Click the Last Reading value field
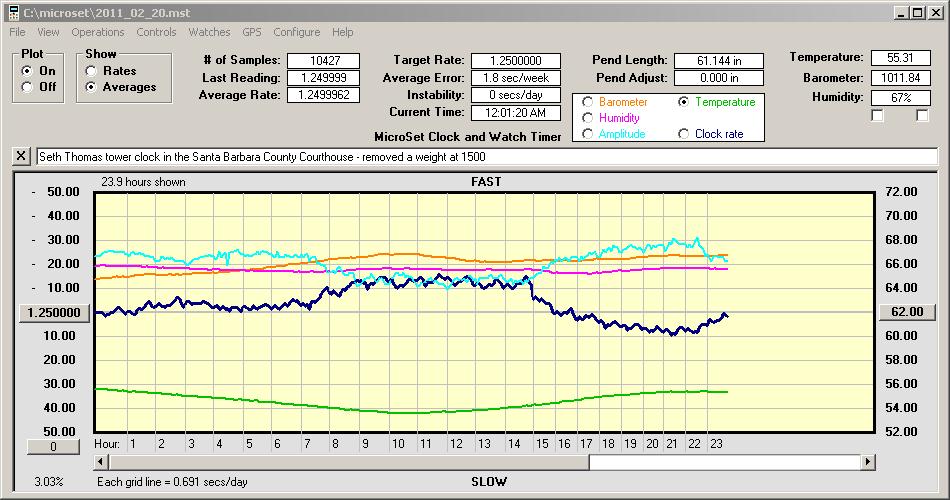Viewport: 950px width, 500px height. coord(324,78)
